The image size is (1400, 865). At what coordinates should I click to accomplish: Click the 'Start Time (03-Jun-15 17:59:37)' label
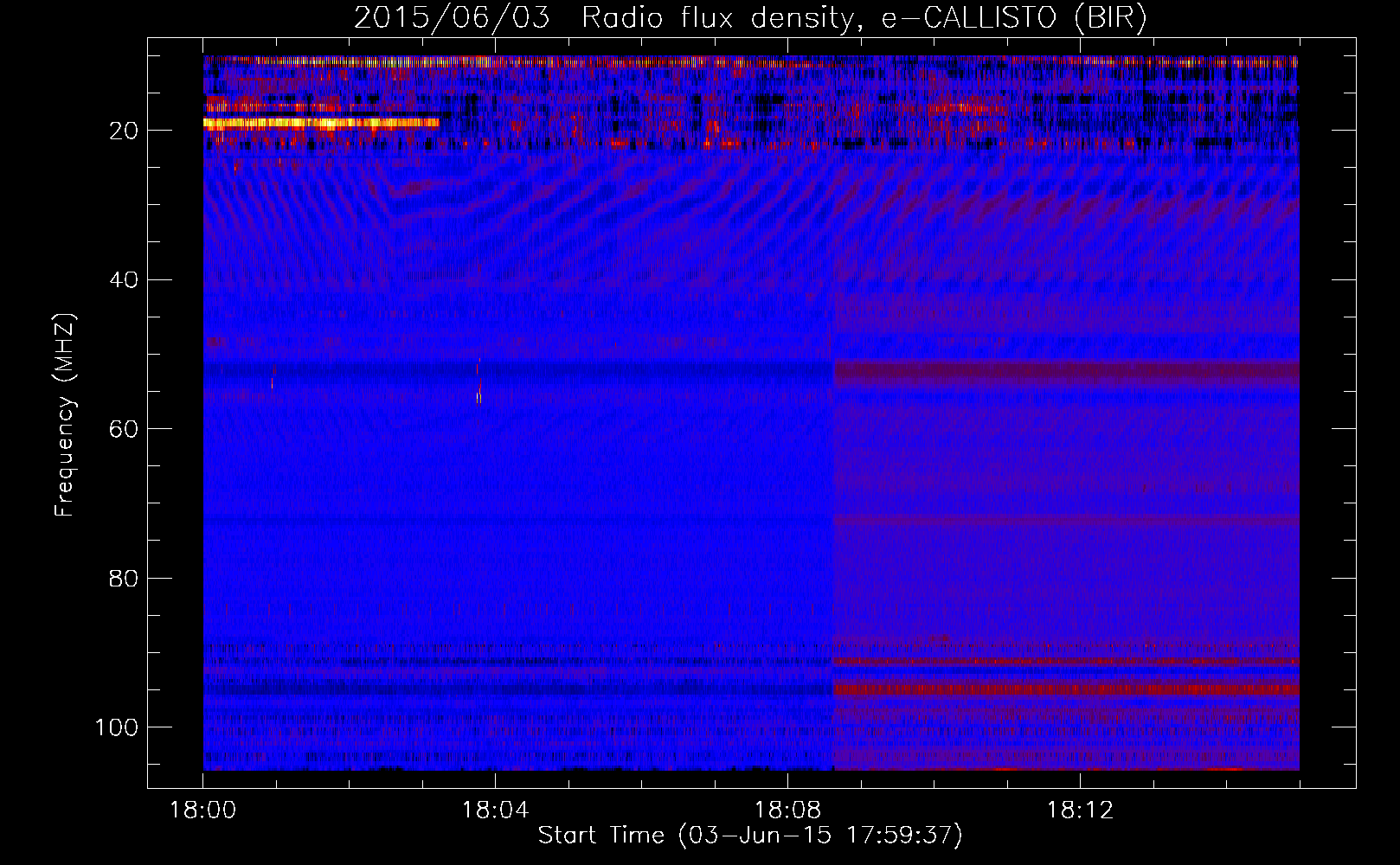point(750,835)
